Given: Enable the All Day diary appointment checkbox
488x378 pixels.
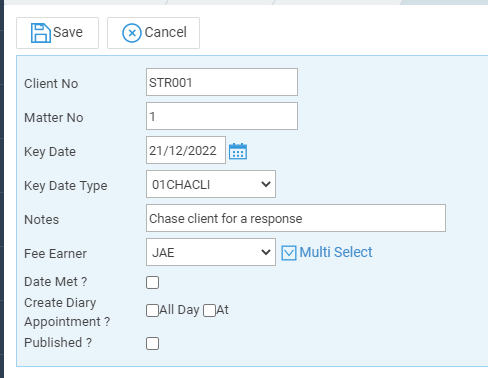Looking at the screenshot, I should [152, 310].
